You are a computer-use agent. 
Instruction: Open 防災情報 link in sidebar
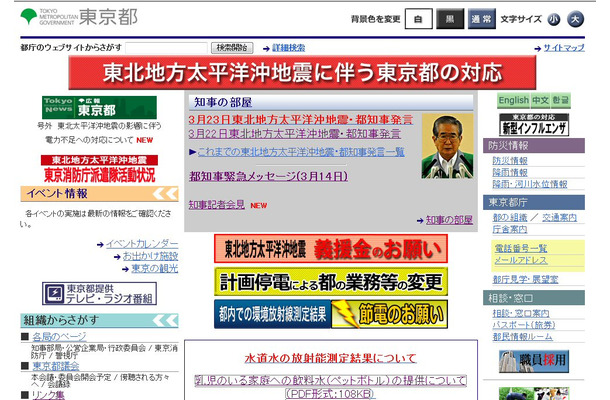[510, 161]
